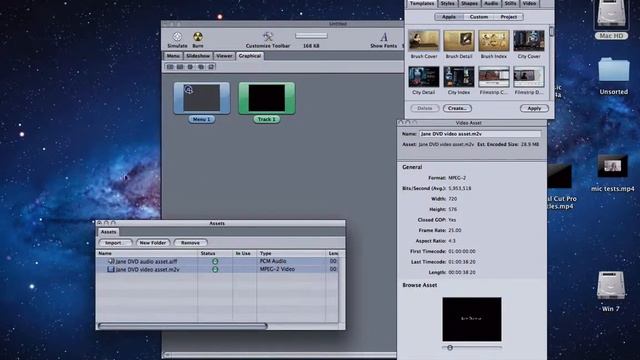Switch to the Menu tab
Viewport: 640px width, 360px height.
pos(173,56)
